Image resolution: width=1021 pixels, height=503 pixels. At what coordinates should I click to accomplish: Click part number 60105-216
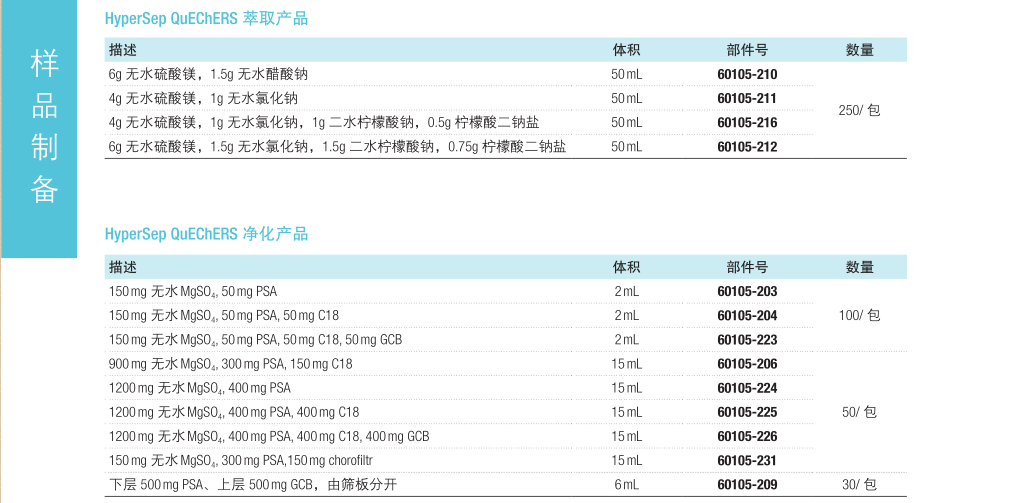pyautogui.click(x=747, y=122)
